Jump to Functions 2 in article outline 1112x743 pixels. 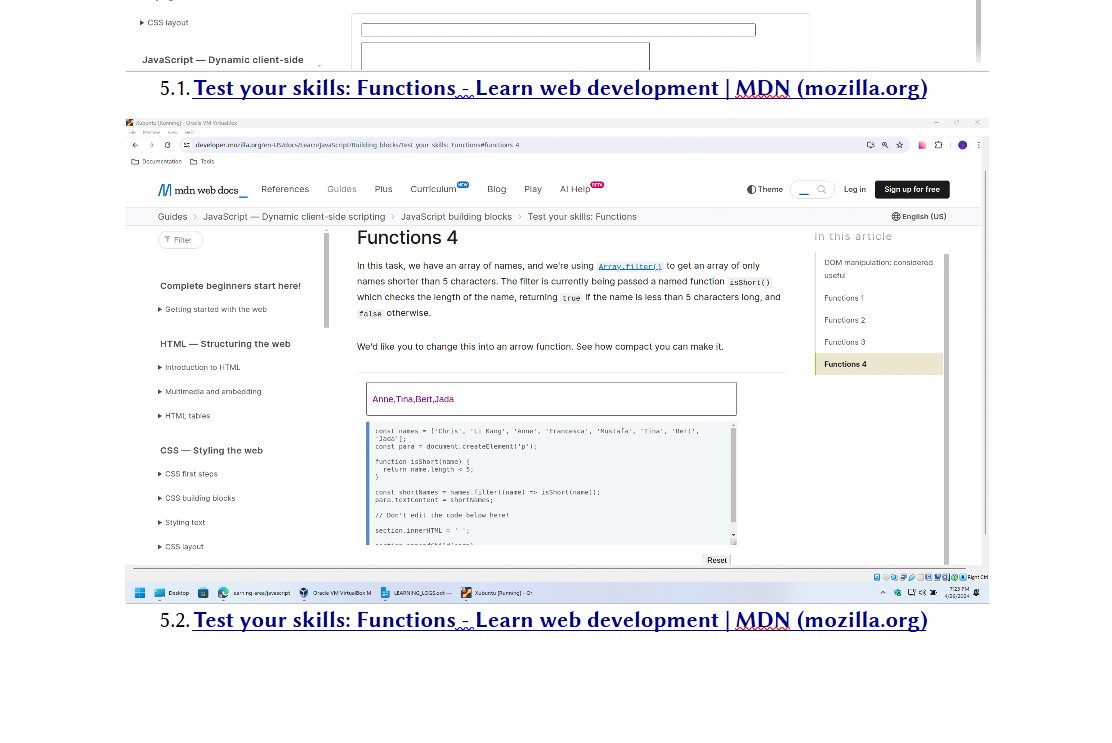coord(845,320)
